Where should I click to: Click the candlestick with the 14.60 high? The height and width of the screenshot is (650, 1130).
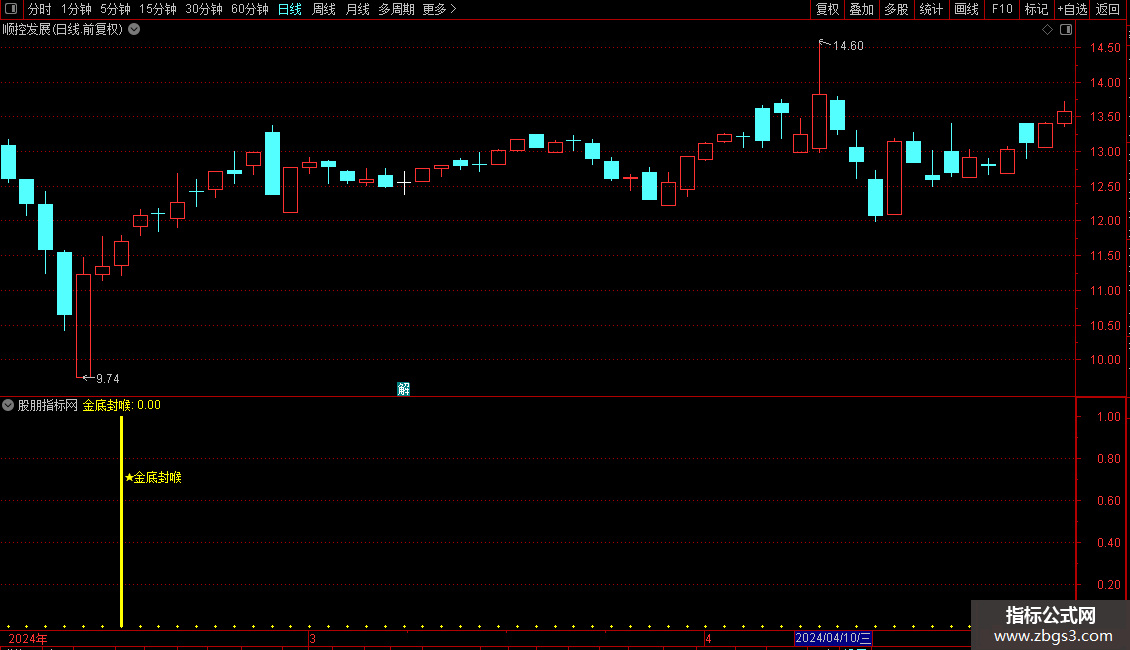(x=819, y=96)
